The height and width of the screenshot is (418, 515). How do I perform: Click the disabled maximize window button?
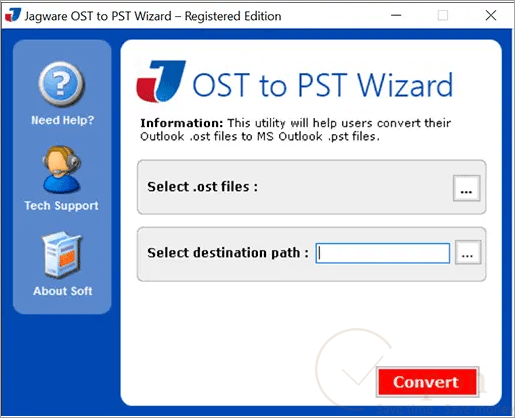443,15
